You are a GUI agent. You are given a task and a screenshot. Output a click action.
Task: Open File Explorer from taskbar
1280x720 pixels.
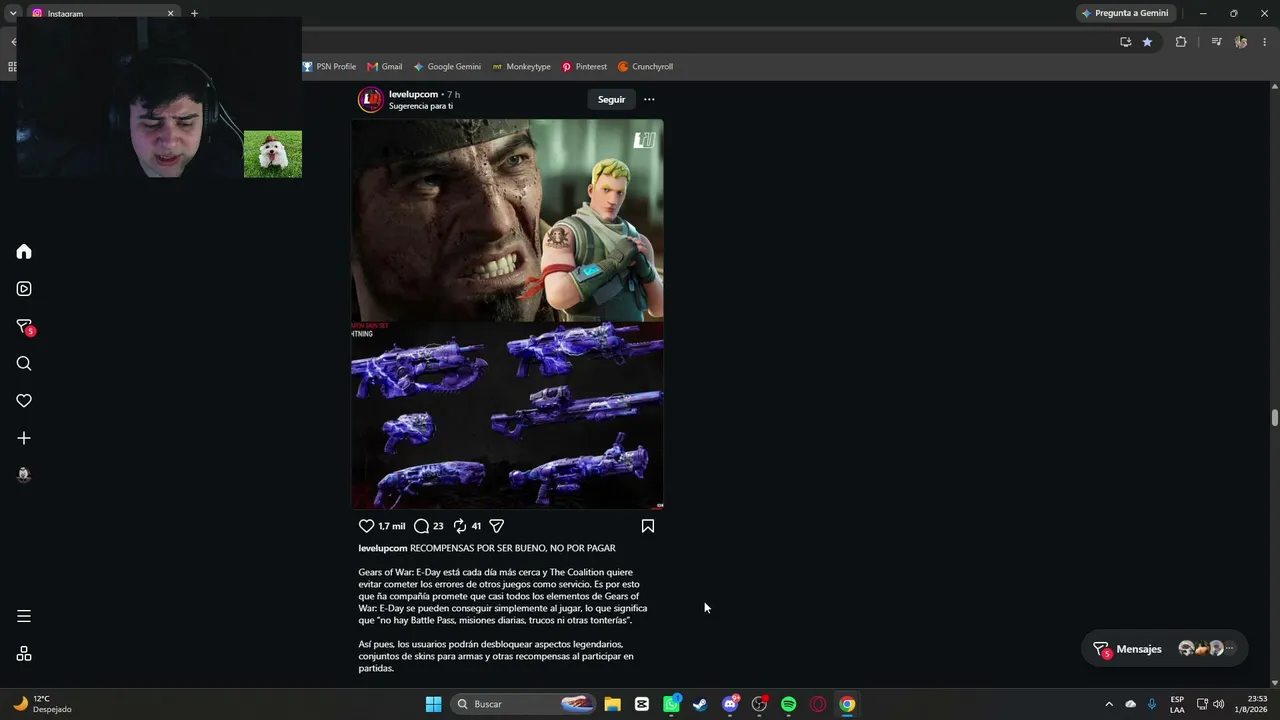point(612,704)
